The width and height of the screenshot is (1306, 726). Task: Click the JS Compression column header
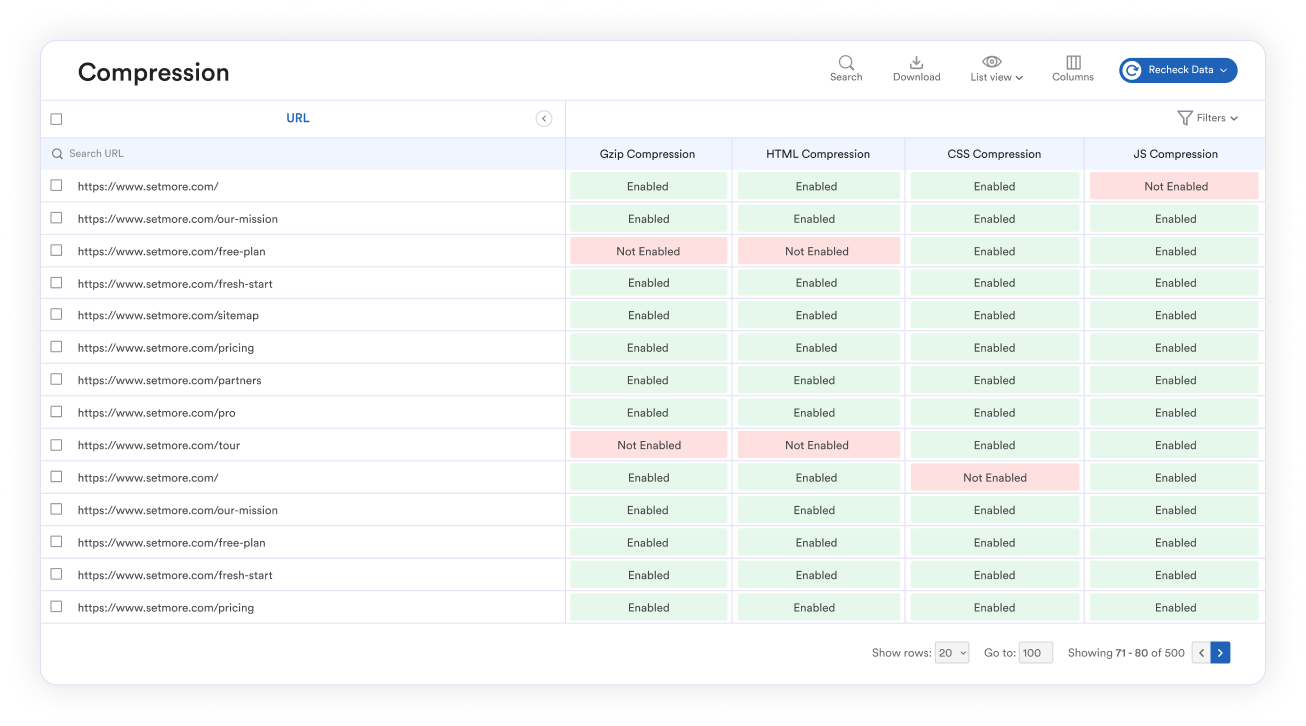coord(1175,154)
